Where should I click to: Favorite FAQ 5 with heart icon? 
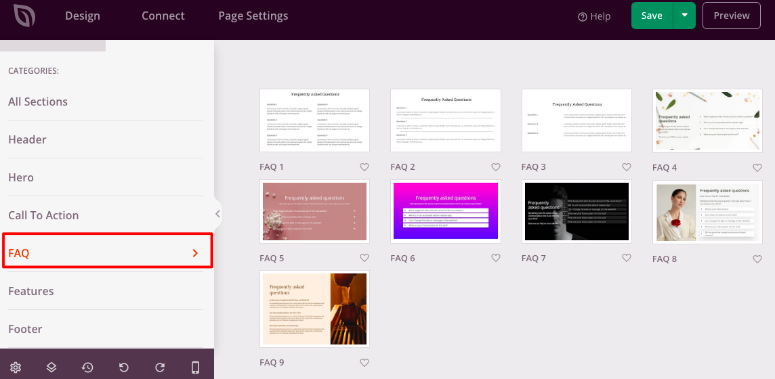364,258
